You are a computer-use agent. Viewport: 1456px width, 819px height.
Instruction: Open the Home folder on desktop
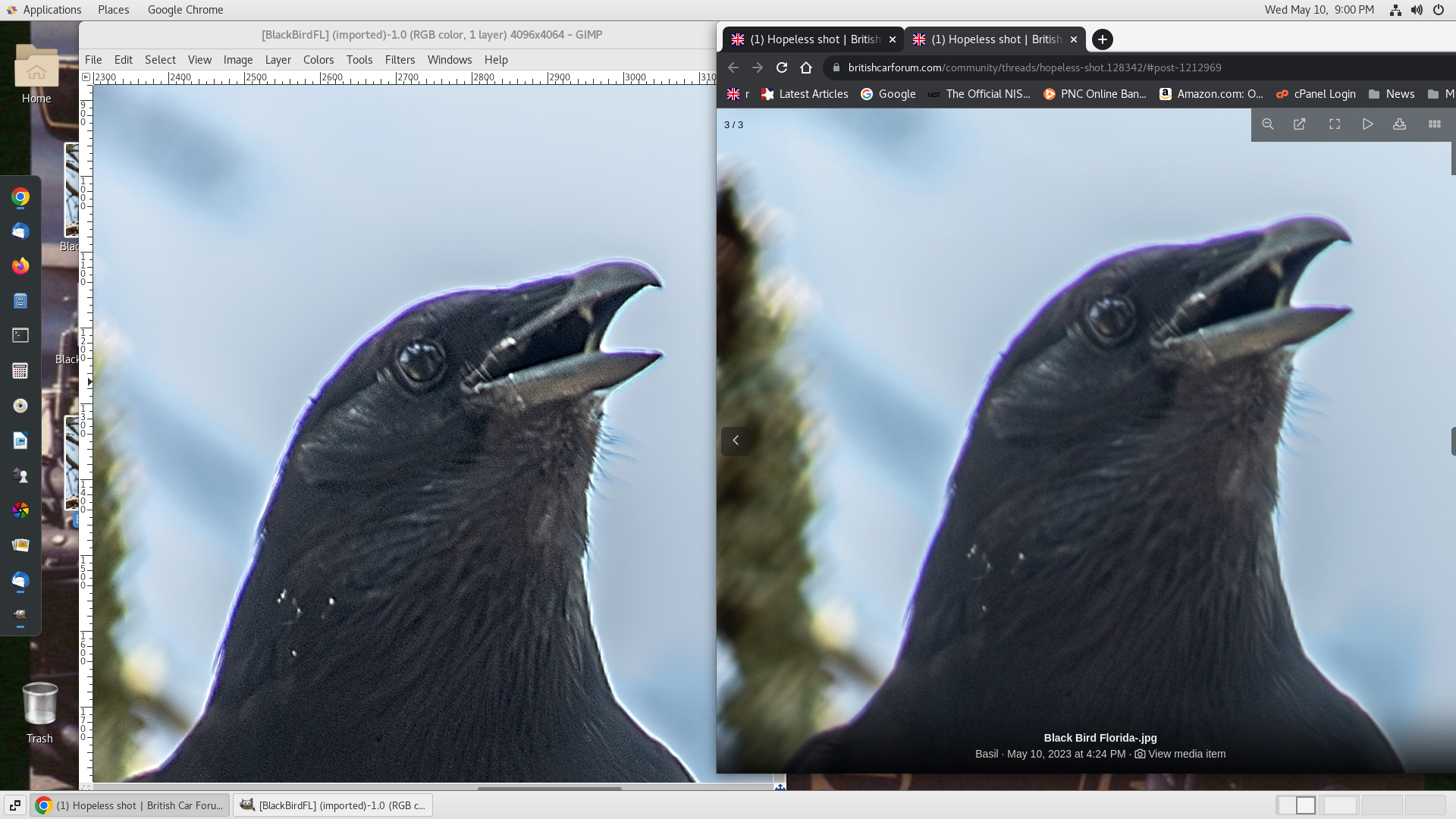tap(36, 73)
